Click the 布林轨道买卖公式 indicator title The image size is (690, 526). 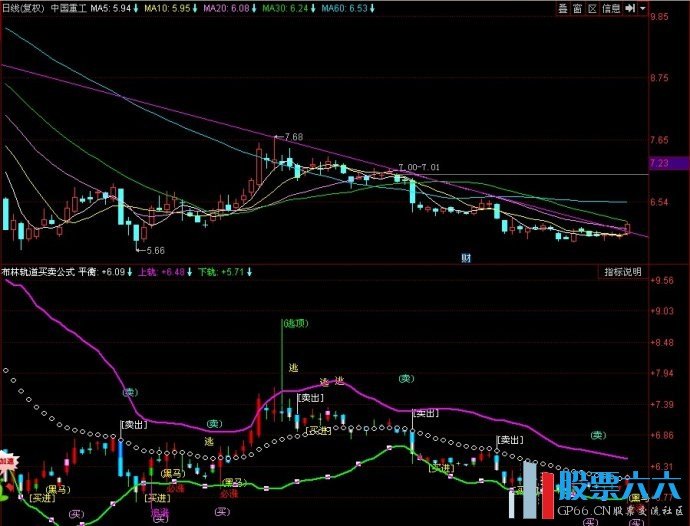pyautogui.click(x=37, y=271)
